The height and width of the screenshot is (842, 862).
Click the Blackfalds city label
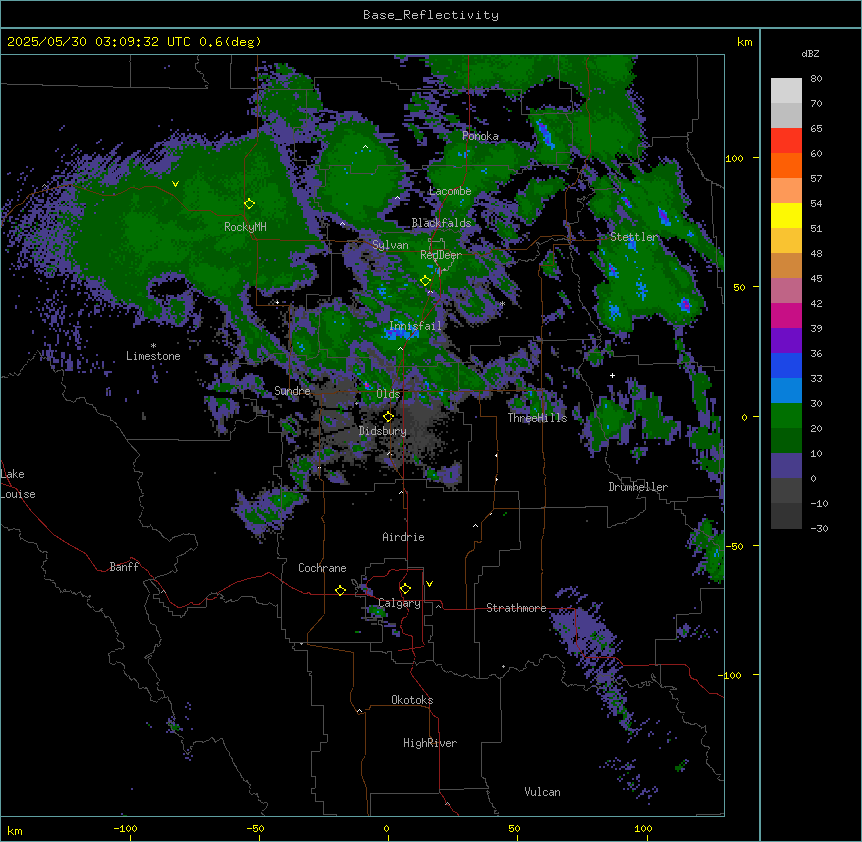click(x=441, y=223)
